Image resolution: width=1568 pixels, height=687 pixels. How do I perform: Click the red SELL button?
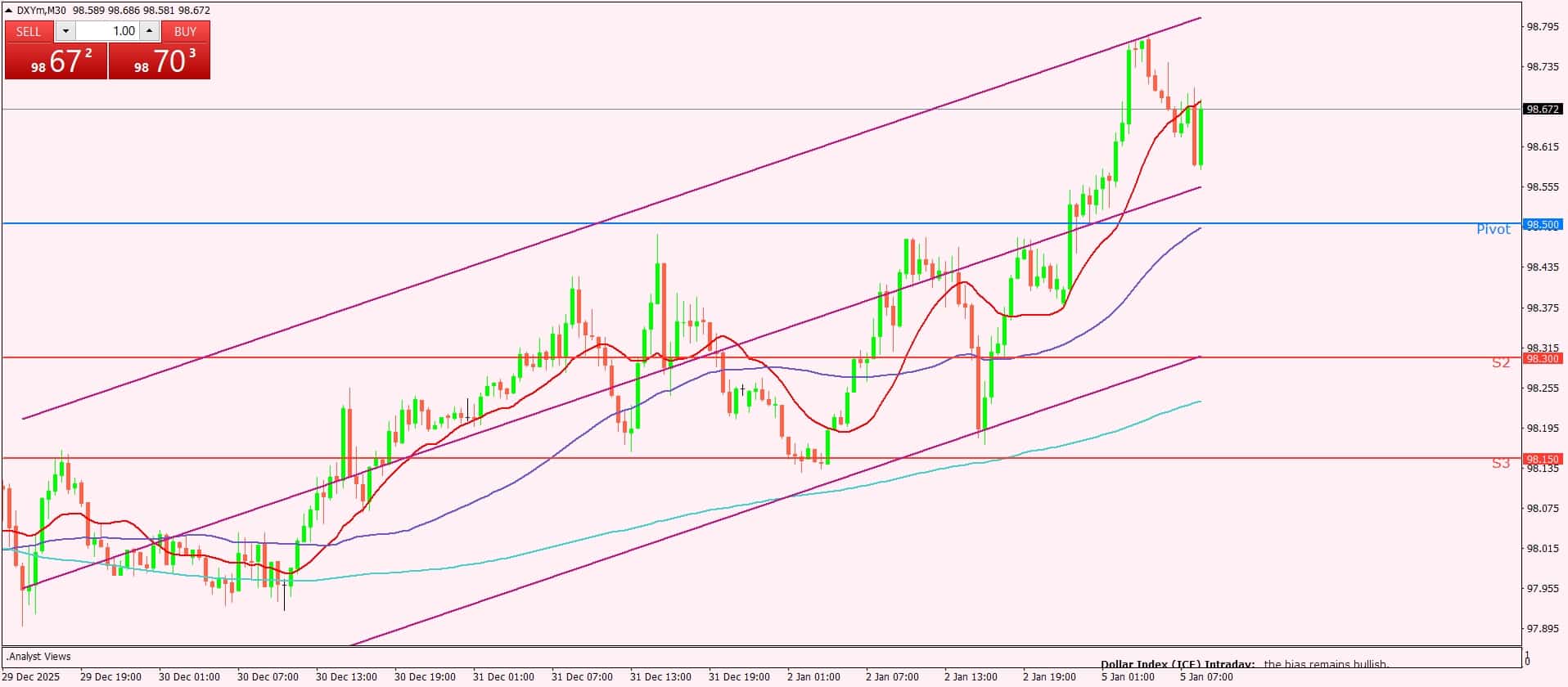29,31
